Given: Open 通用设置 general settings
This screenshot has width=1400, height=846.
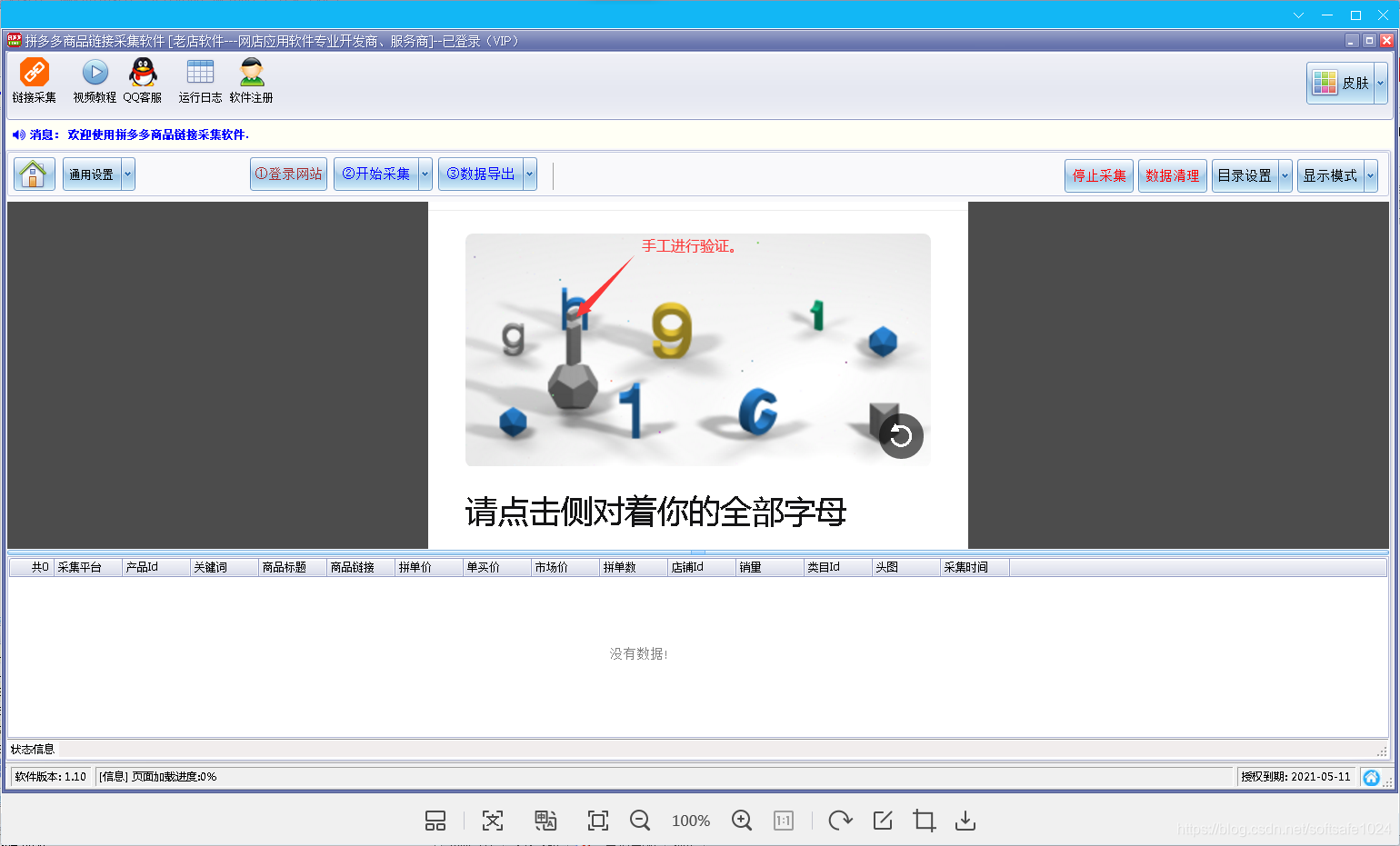Looking at the screenshot, I should pyautogui.click(x=92, y=174).
